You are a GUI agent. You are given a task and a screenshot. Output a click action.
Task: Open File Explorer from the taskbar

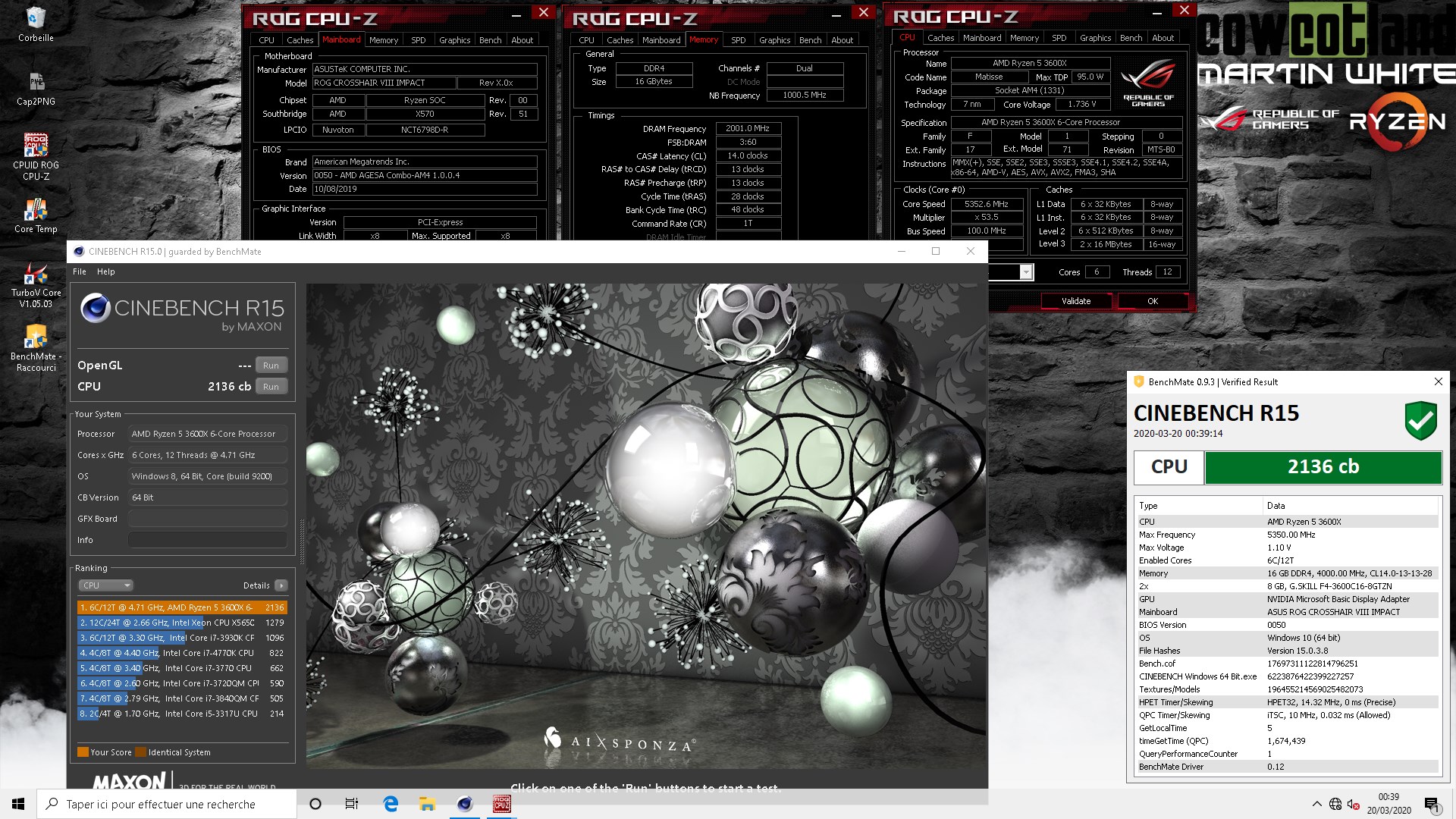coord(427,804)
